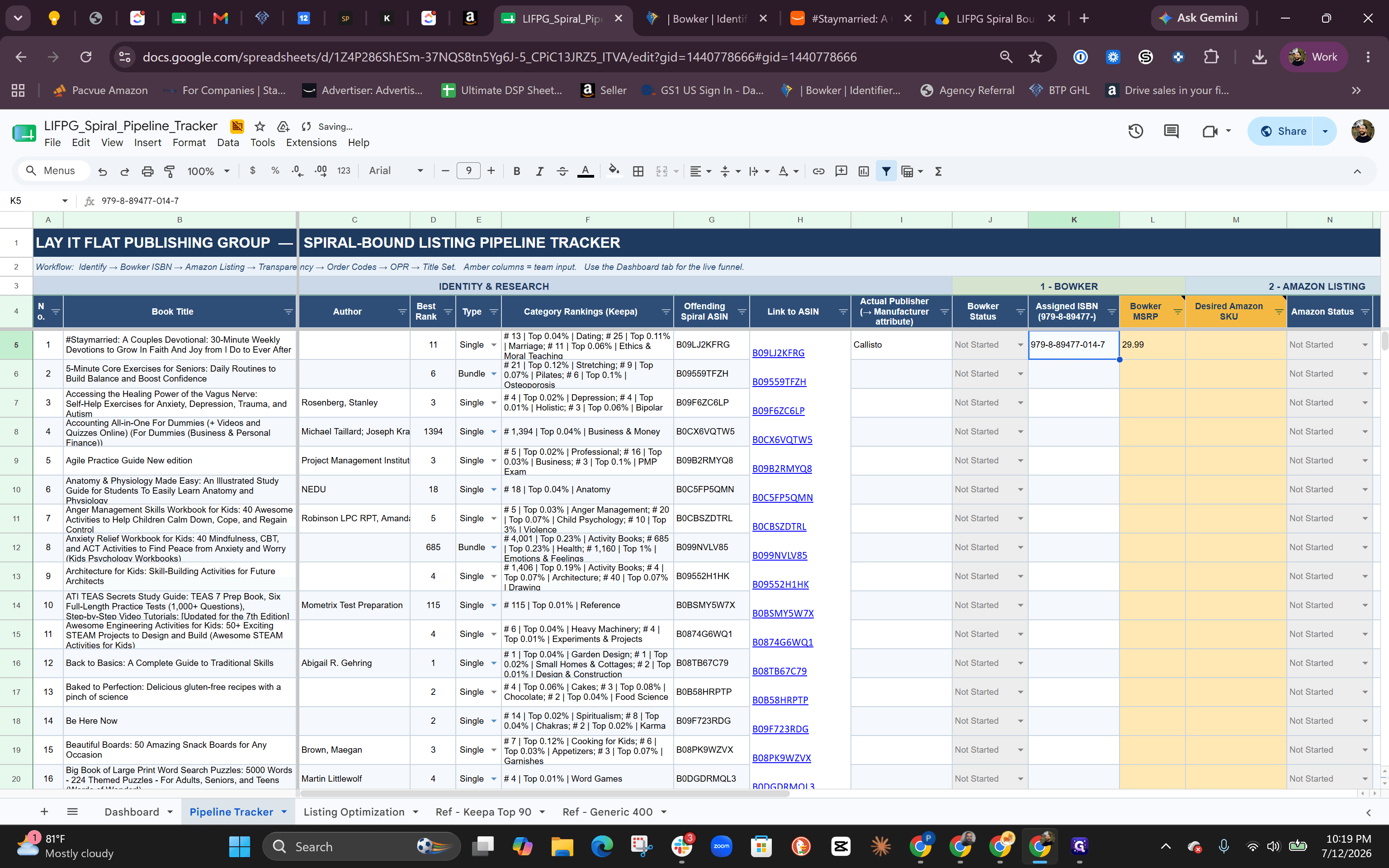Toggle italic formatting
The image size is (1389, 868).
pyautogui.click(x=539, y=171)
